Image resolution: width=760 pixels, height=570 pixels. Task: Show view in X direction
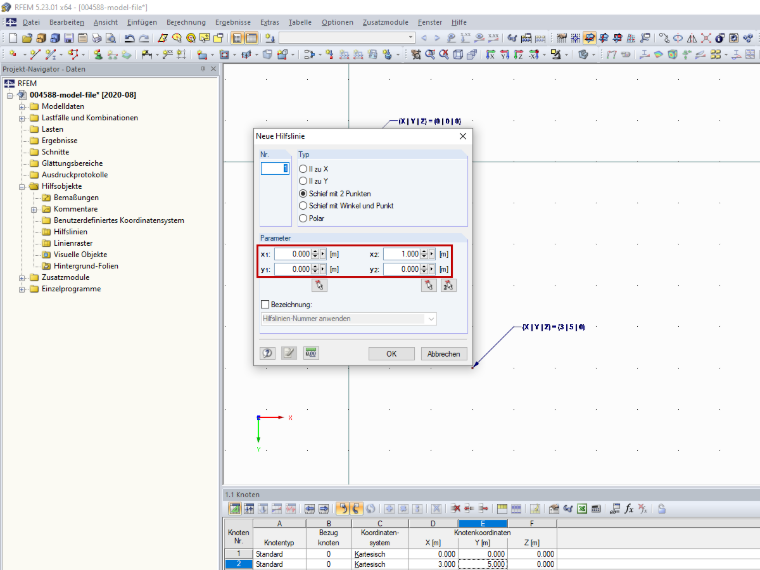click(x=491, y=54)
